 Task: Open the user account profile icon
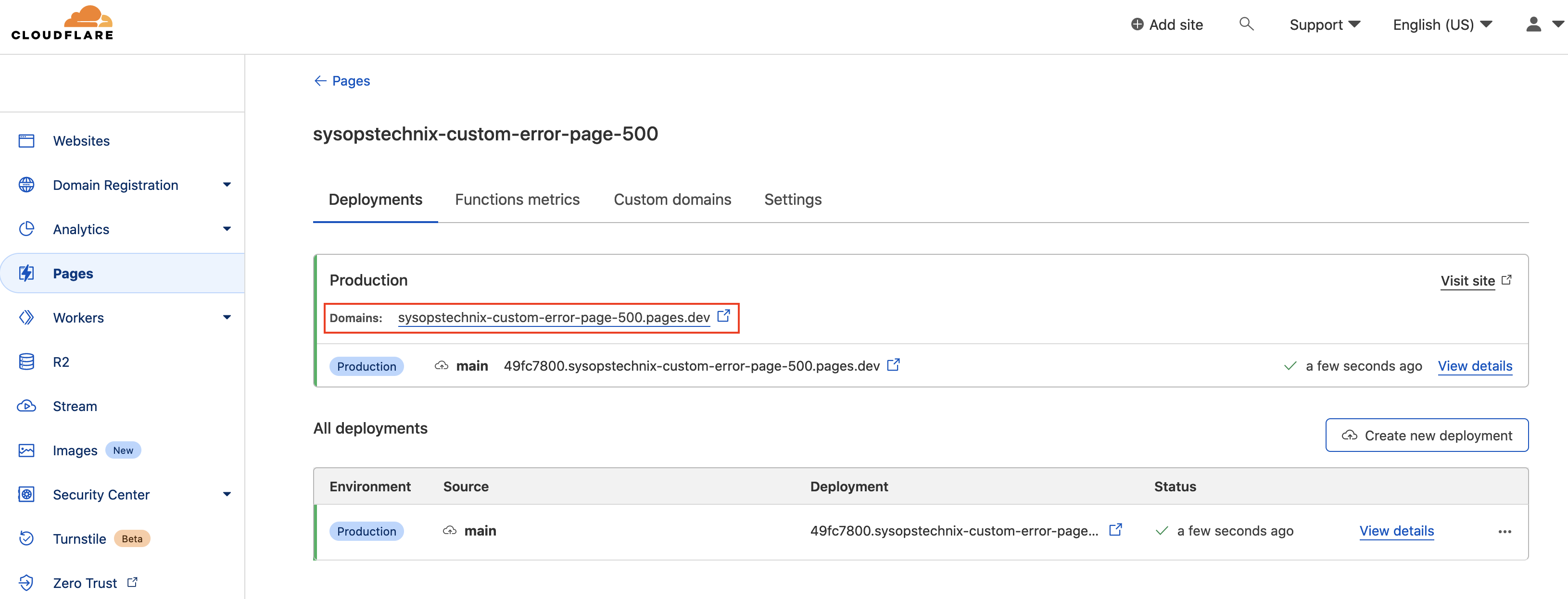click(1533, 25)
